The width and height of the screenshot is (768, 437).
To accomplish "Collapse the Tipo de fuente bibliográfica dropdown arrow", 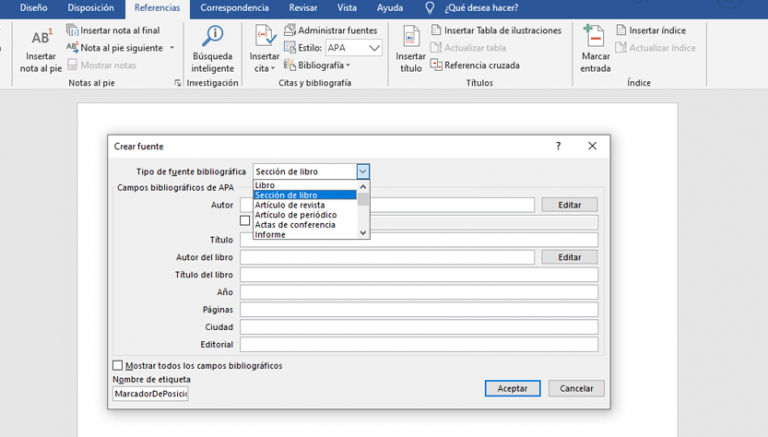I will (x=363, y=172).
